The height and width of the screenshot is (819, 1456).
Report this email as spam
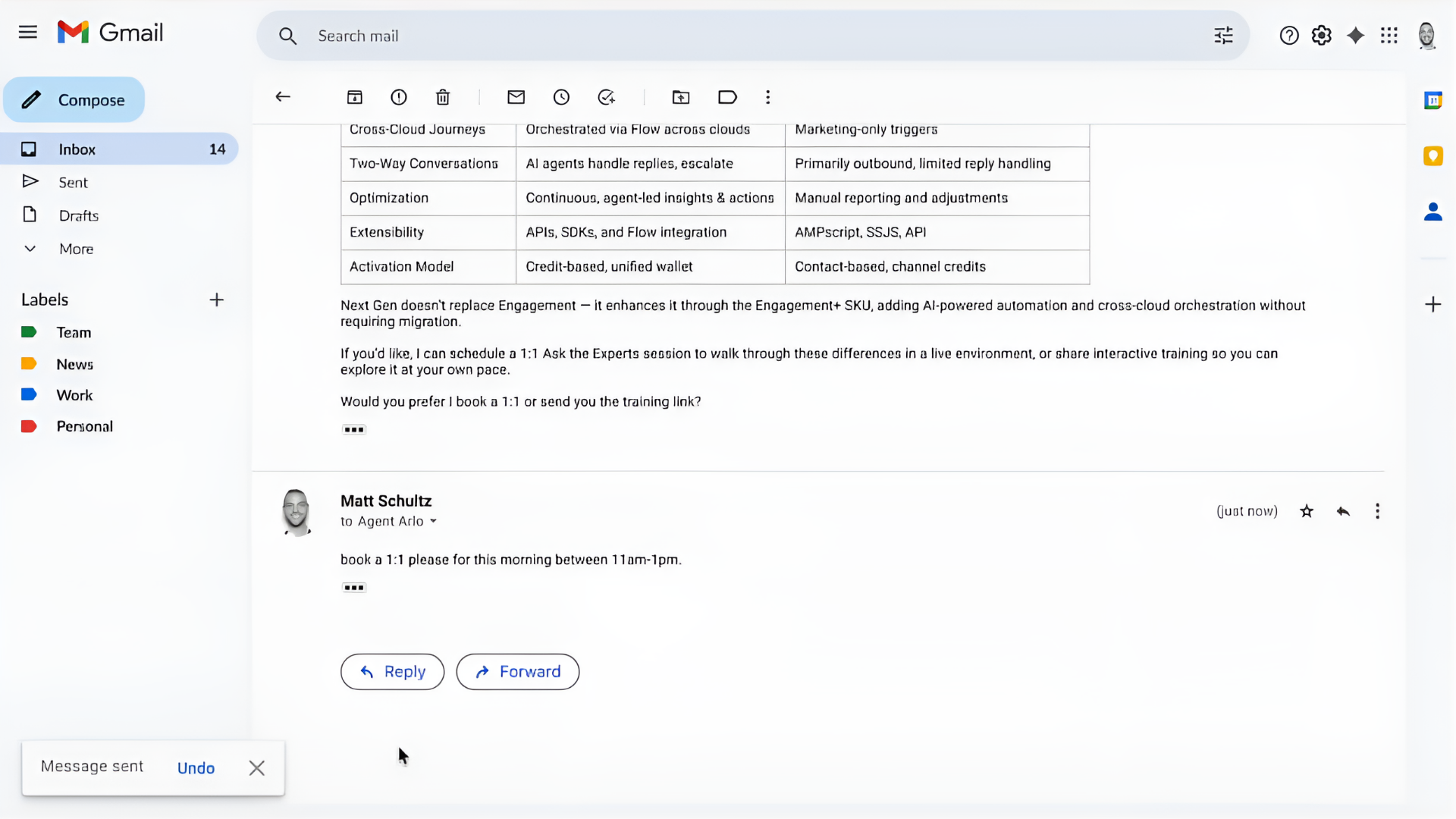399,97
